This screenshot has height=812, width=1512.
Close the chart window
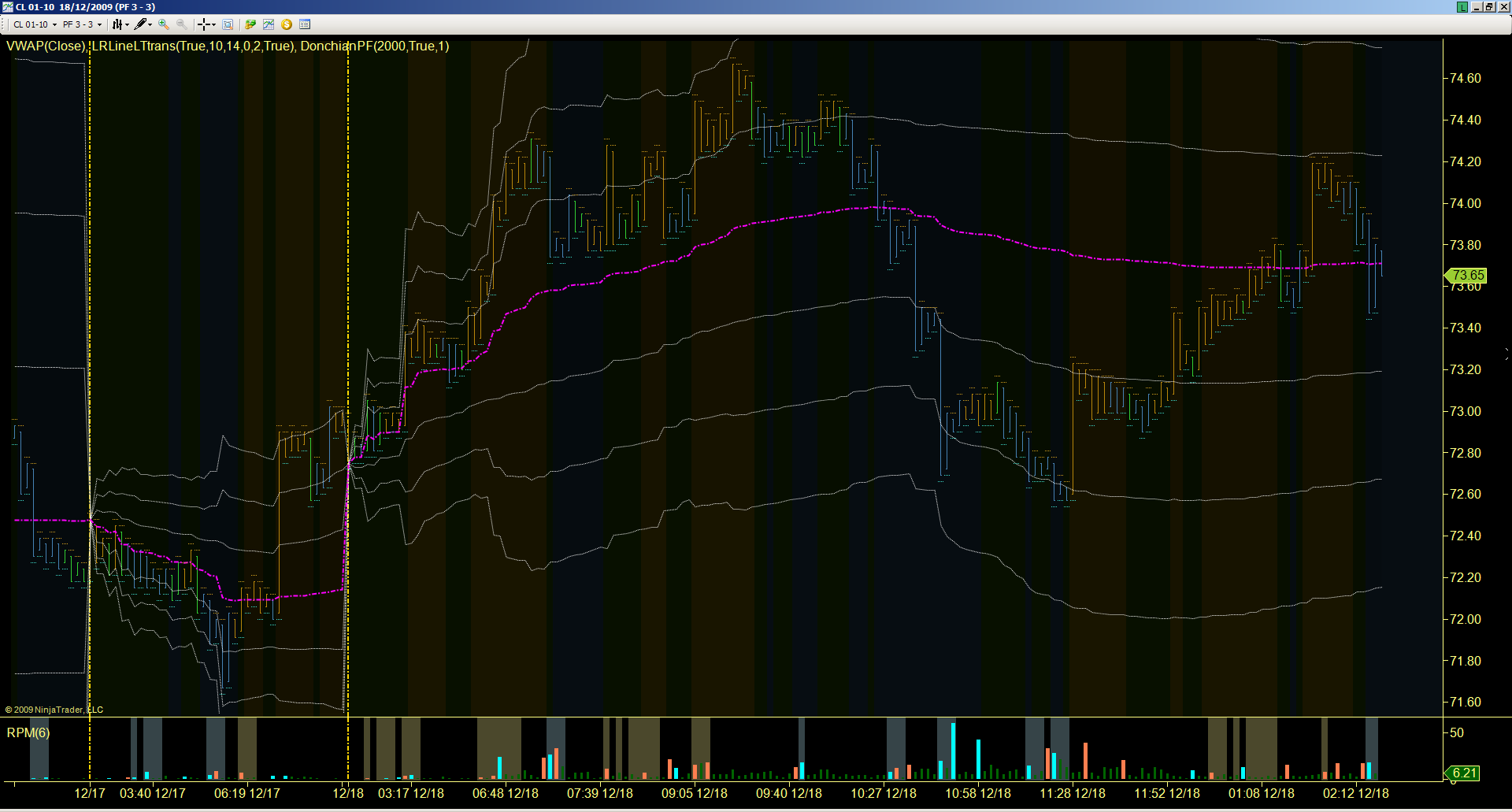tap(1503, 7)
